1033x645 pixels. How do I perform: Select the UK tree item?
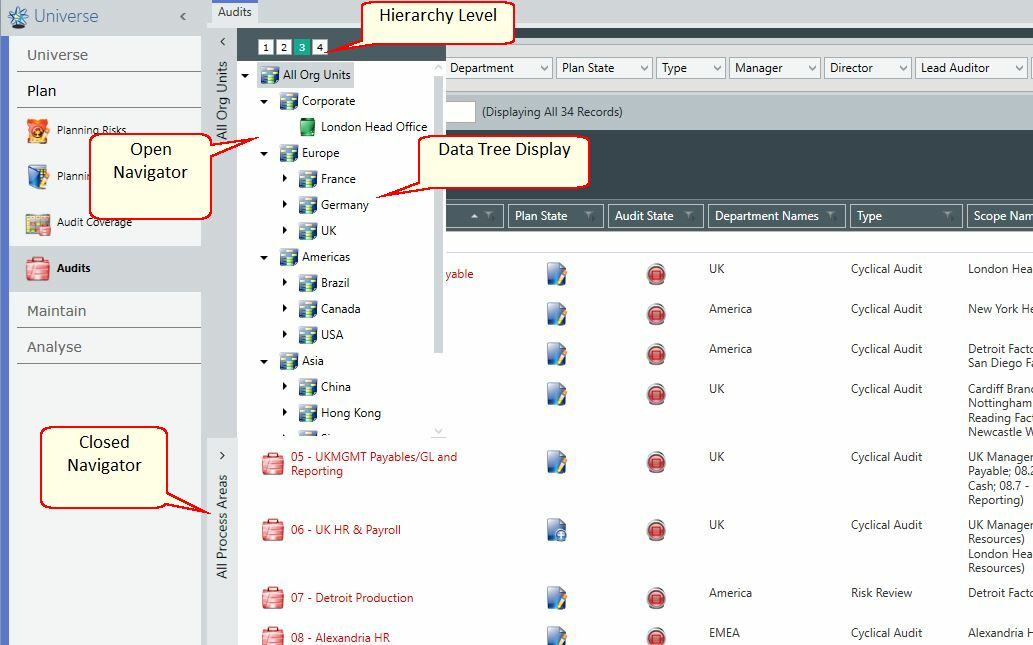328,231
